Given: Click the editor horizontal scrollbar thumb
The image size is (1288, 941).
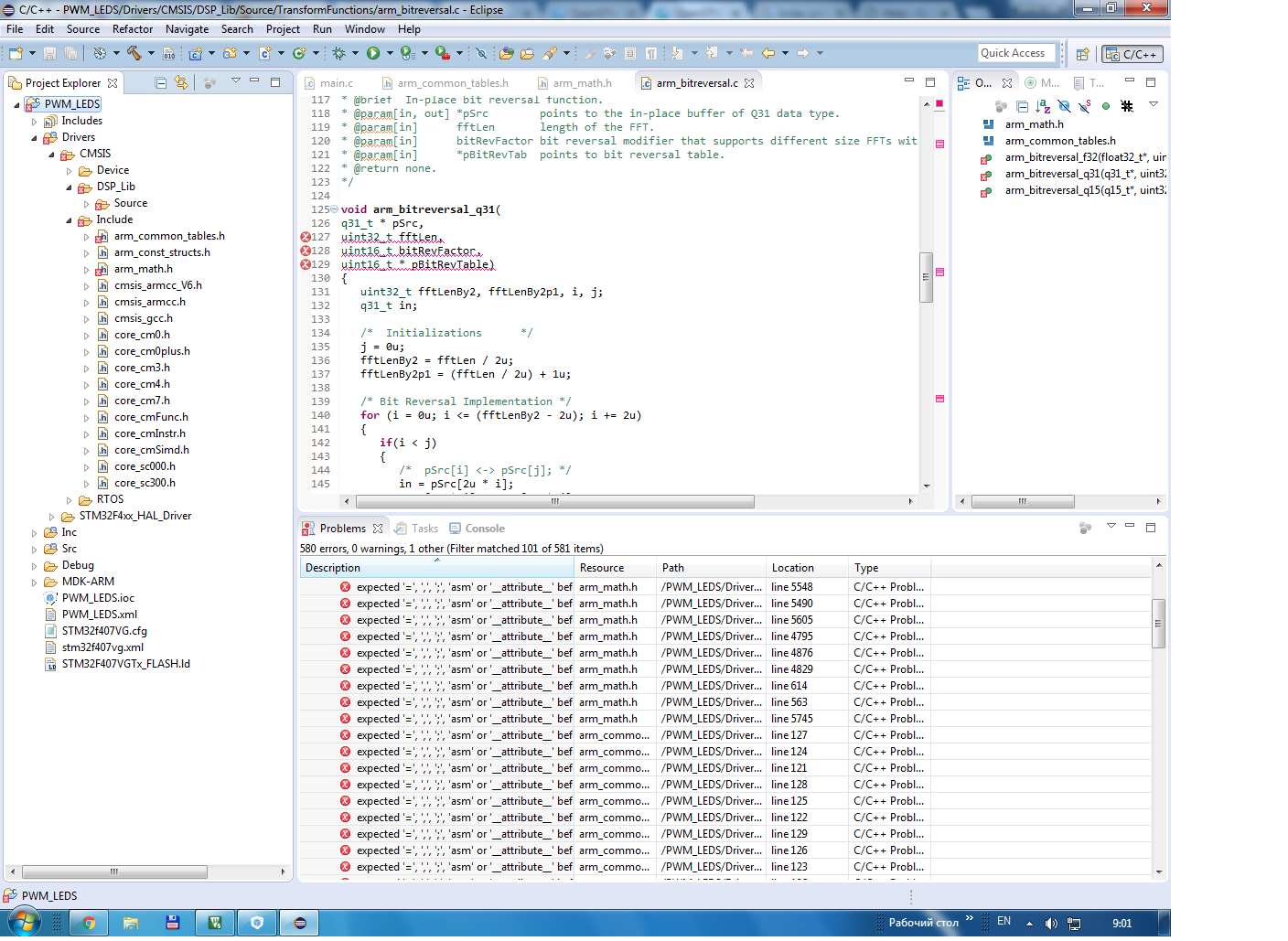Looking at the screenshot, I should coord(554,501).
